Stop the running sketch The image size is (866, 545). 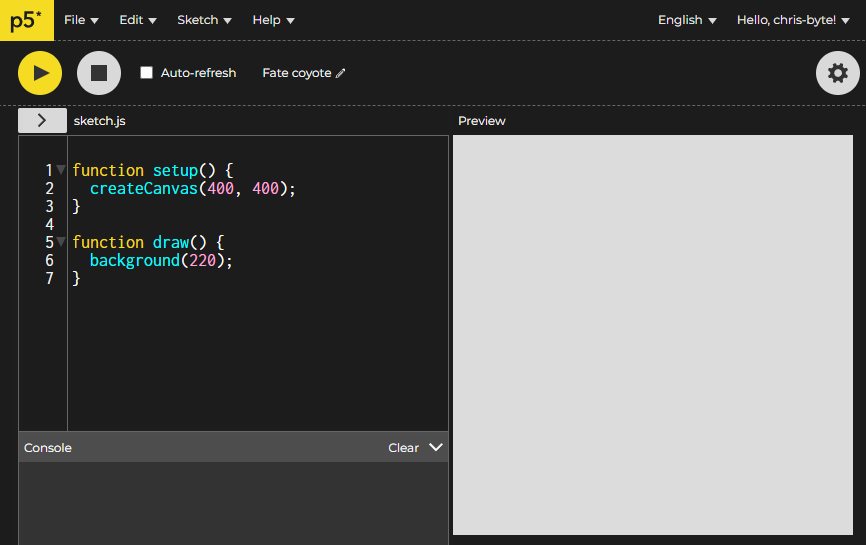(99, 73)
